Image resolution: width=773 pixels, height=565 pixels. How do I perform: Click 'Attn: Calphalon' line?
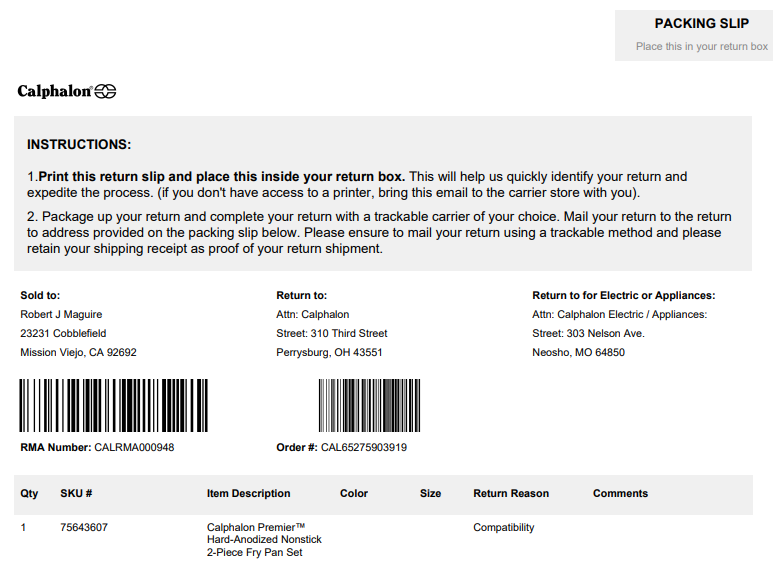pos(313,314)
